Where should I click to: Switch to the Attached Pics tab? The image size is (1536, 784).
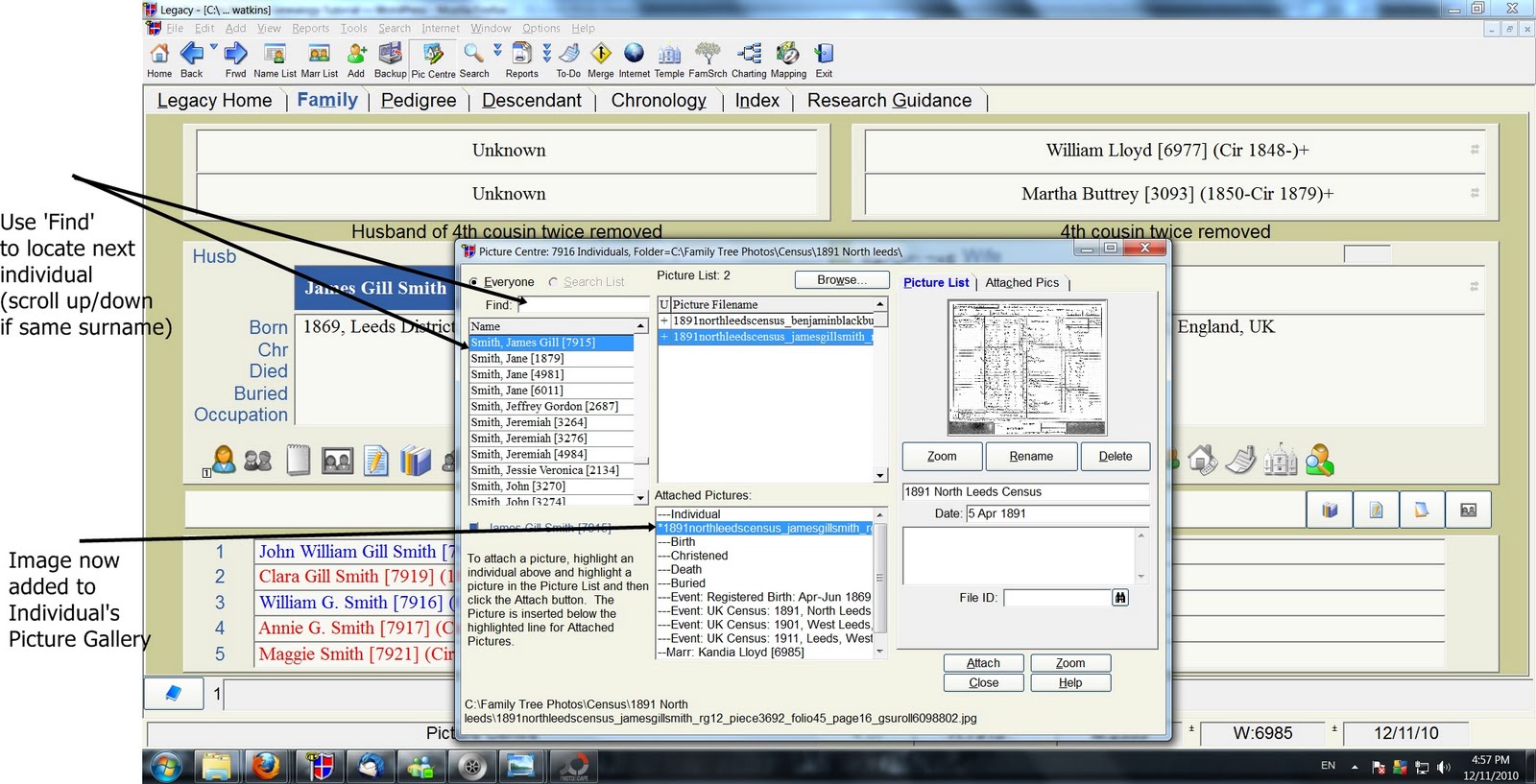[x=1022, y=283]
